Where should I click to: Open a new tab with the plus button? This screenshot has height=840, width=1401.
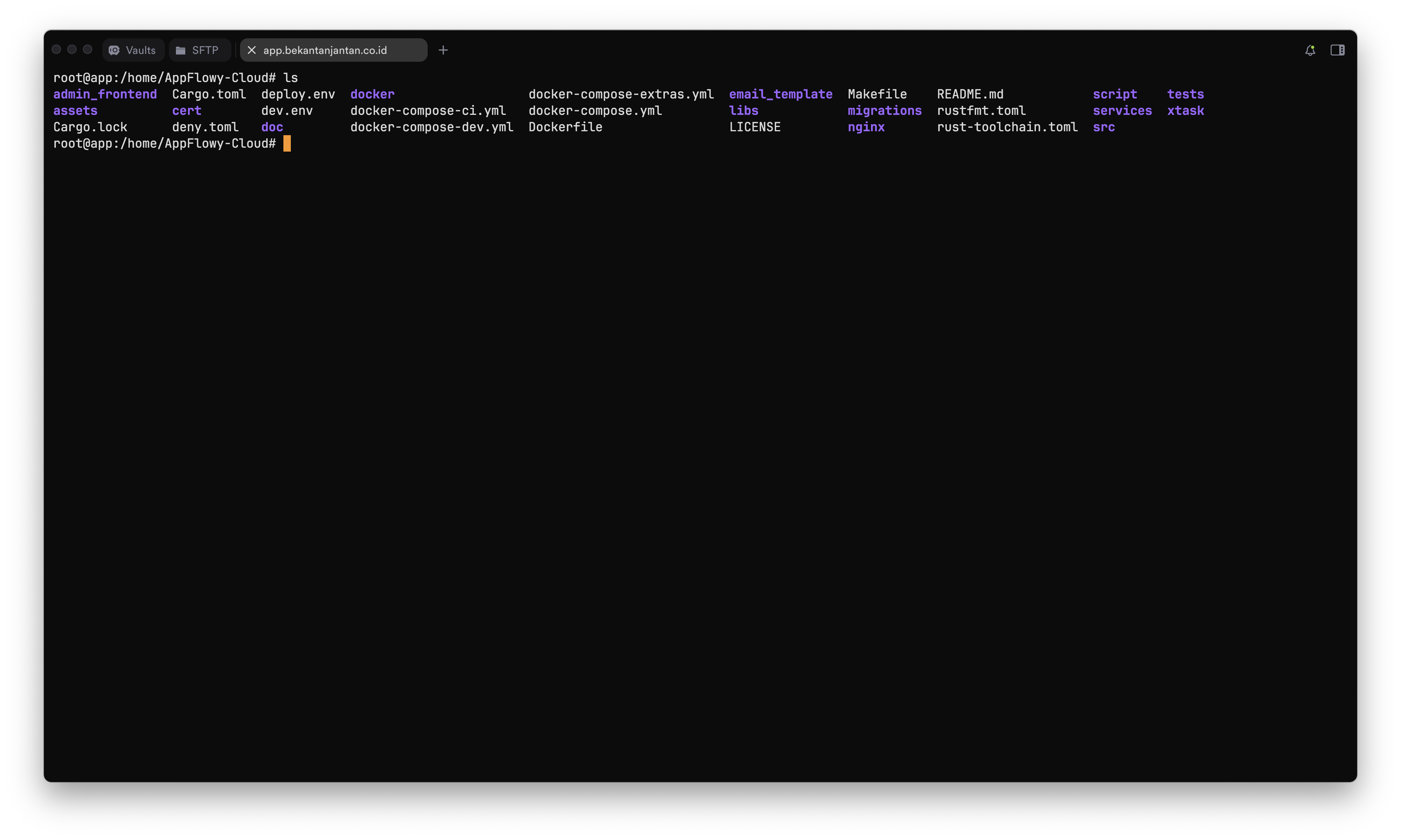tap(443, 50)
